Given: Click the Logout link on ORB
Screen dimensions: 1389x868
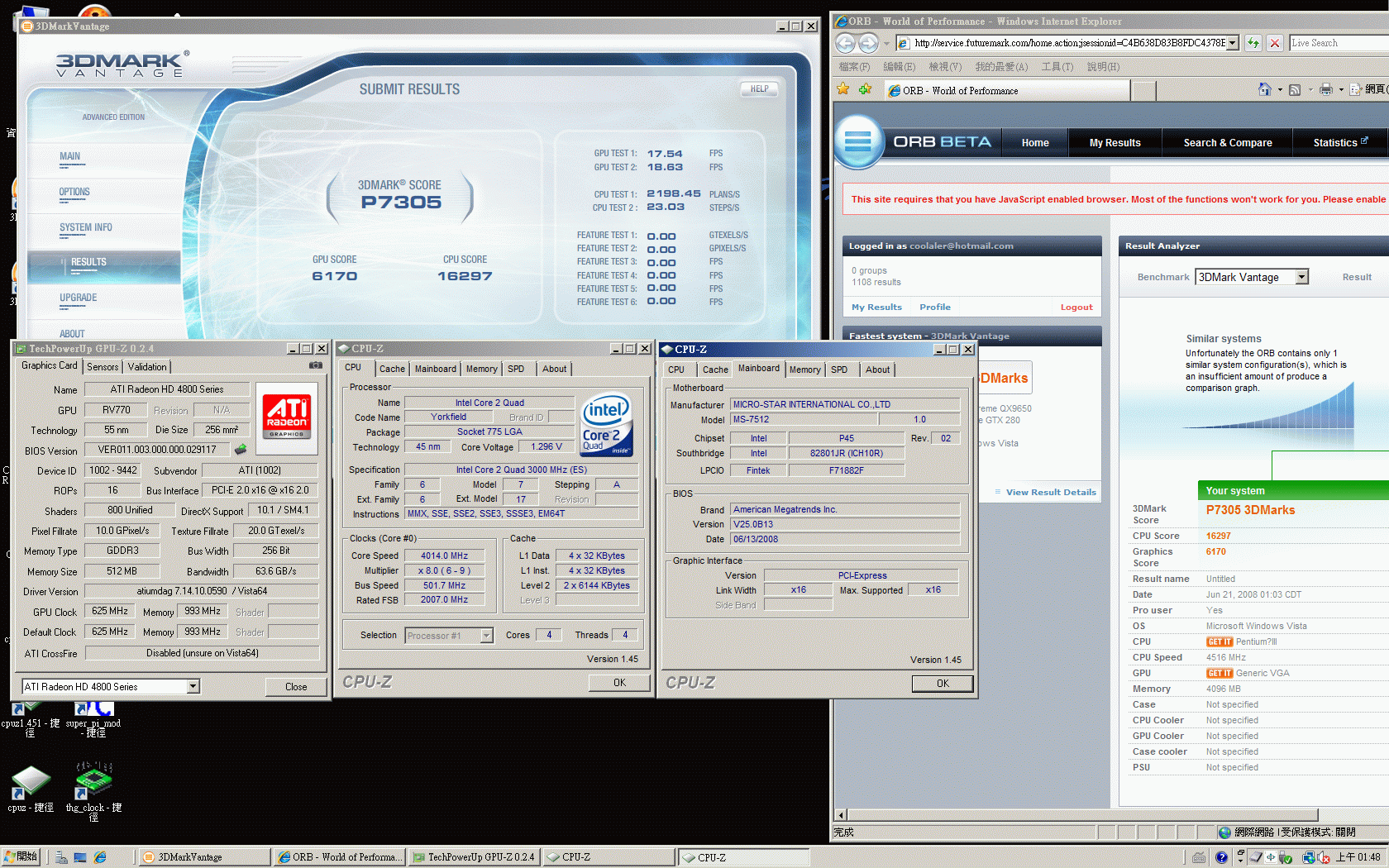Looking at the screenshot, I should coord(1076,308).
